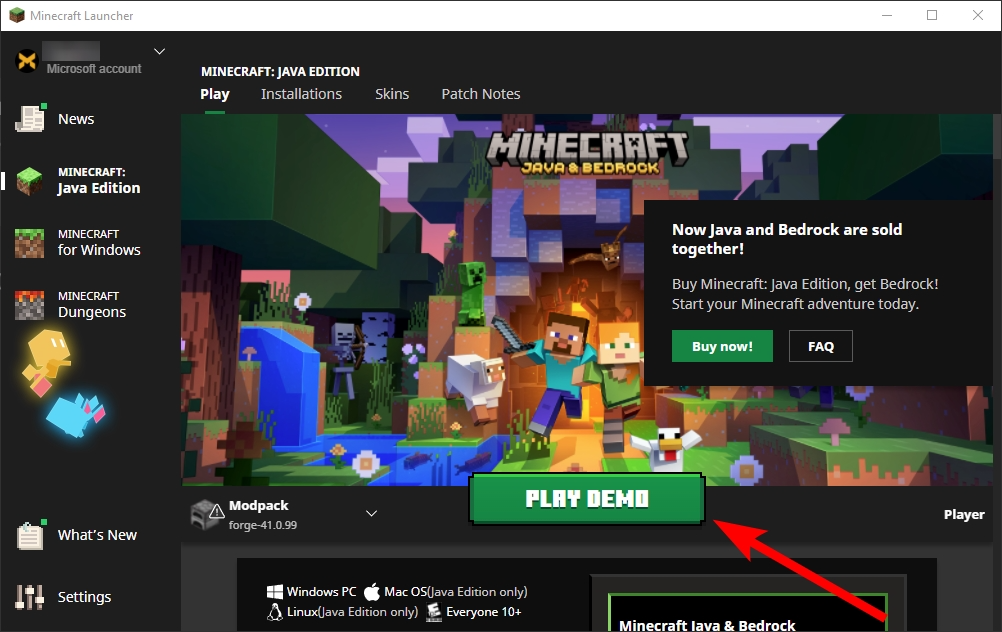1002x632 pixels.
Task: Maximize the Minecraft Launcher window
Action: (932, 15)
